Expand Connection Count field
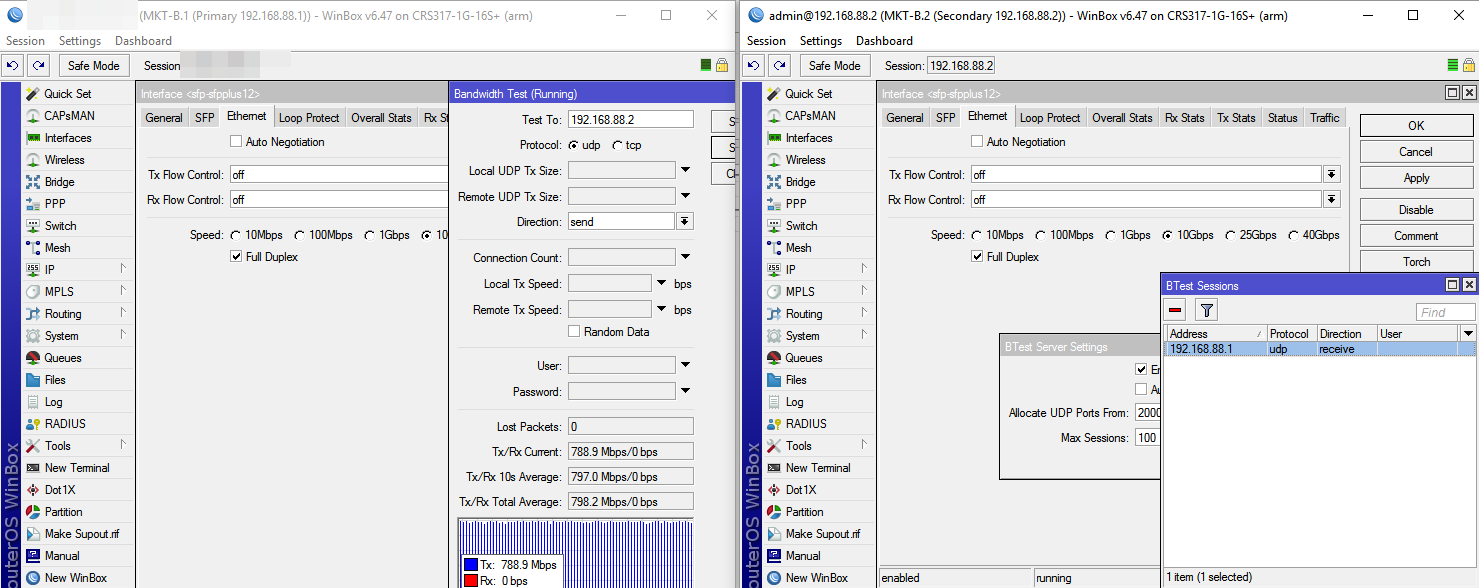This screenshot has width=1479, height=588. 686,258
